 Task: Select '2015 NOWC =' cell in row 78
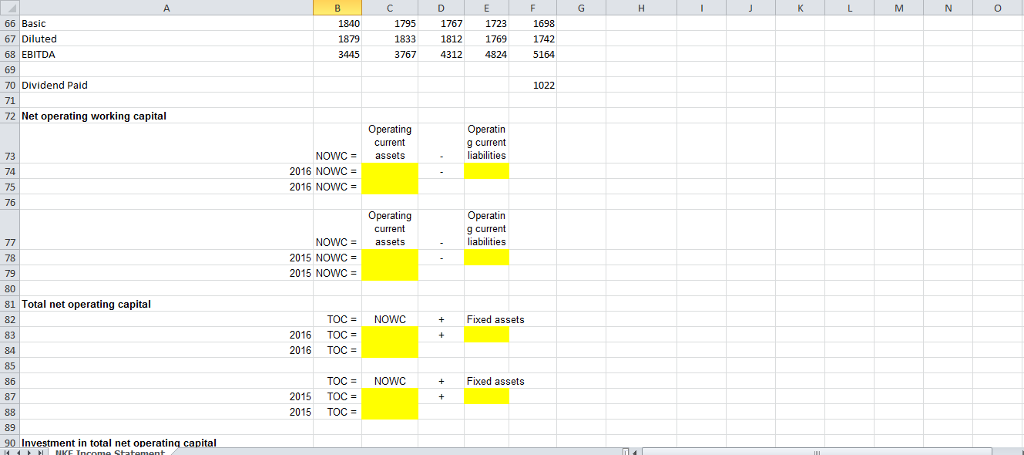click(338, 257)
